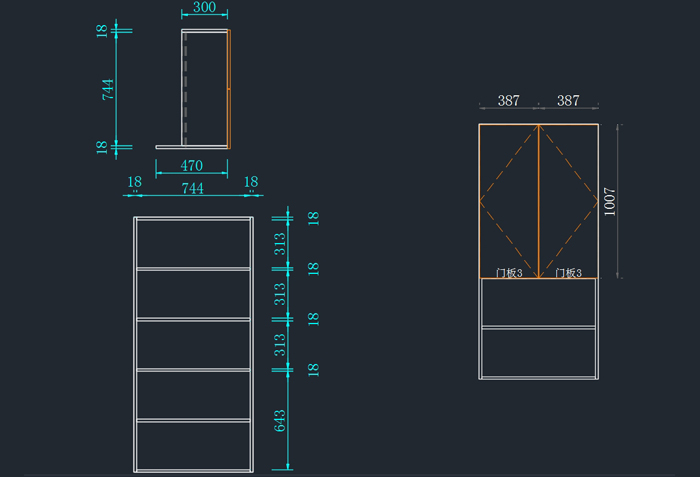The image size is (700, 477).
Task: Click the right 门板3 door label
Action: pyautogui.click(x=568, y=272)
